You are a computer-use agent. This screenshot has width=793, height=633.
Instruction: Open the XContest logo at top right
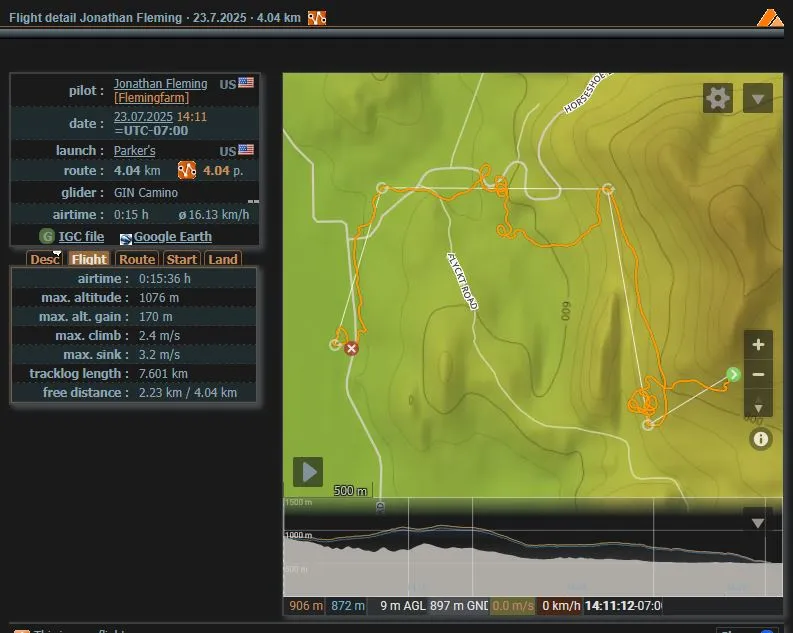(770, 18)
